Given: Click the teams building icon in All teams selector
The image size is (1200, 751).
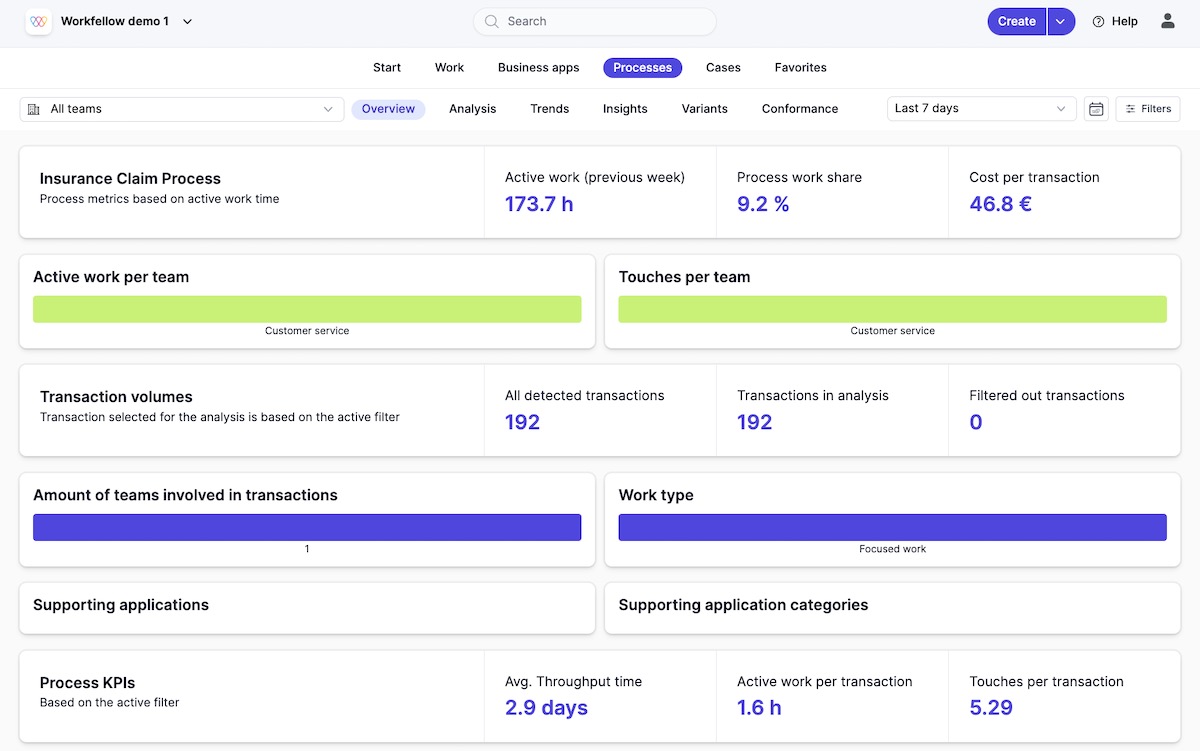Looking at the screenshot, I should click(x=31, y=108).
